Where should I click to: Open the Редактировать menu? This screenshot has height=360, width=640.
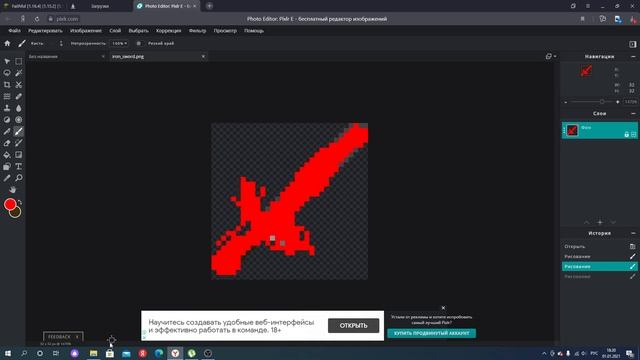45,31
